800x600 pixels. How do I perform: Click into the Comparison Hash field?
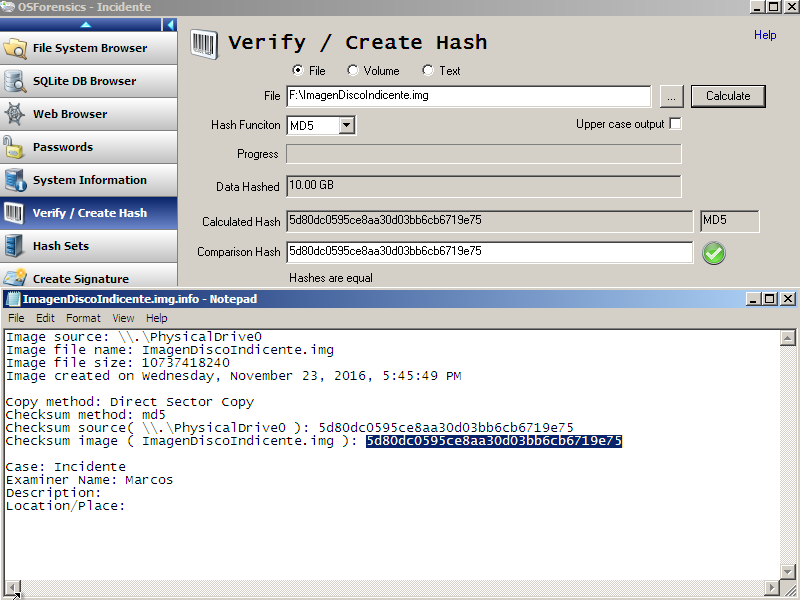(489, 252)
